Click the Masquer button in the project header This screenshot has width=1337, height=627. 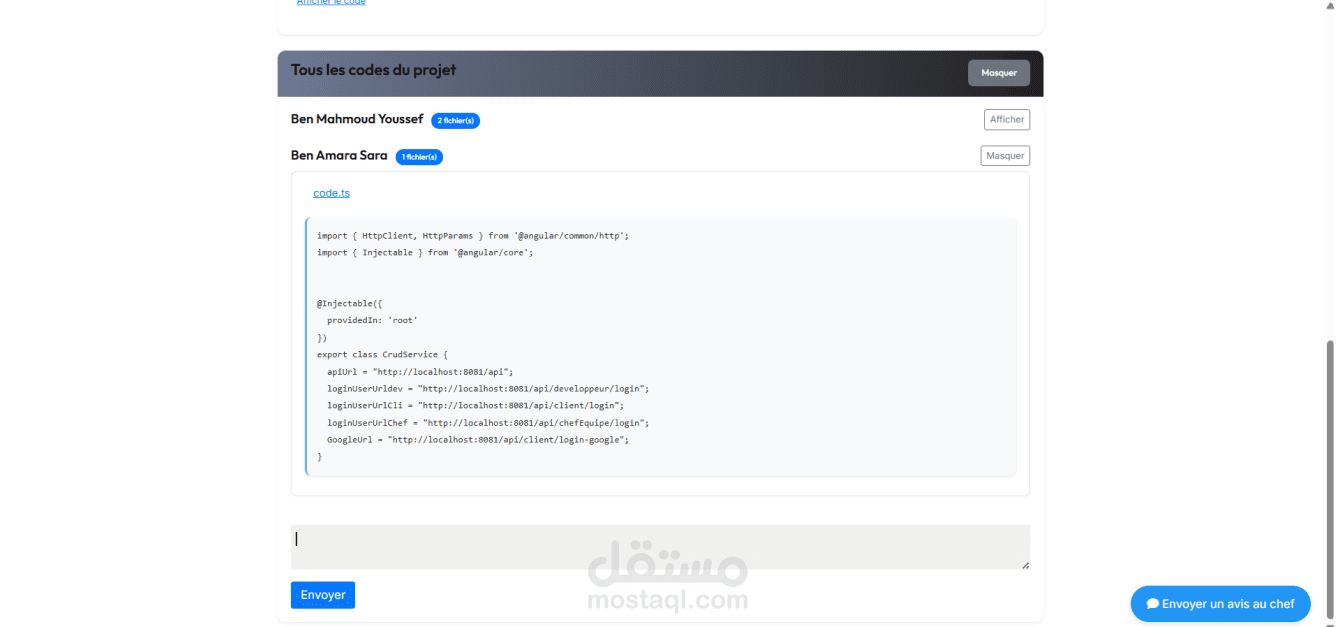click(998, 73)
